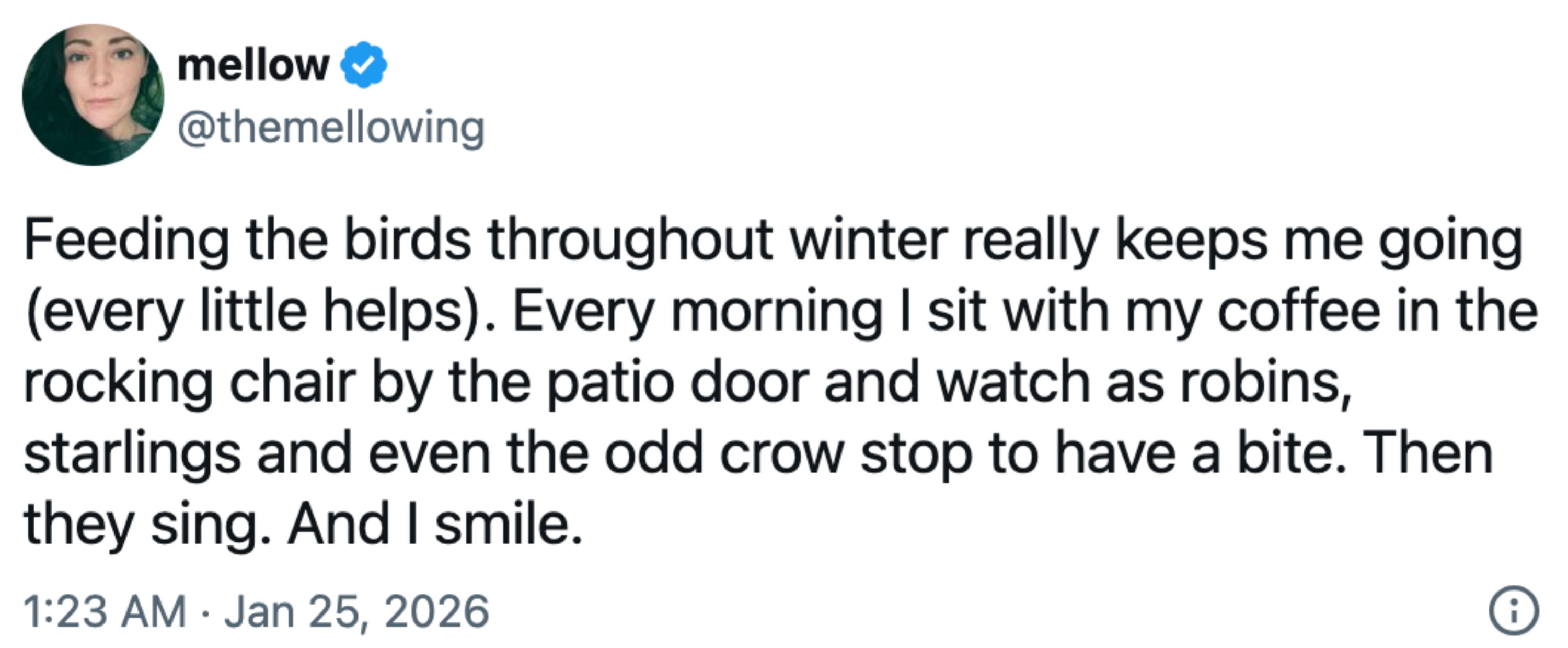The height and width of the screenshot is (648, 1568).
Task: Open mellow's profile picture
Action: pyautogui.click(x=93, y=94)
